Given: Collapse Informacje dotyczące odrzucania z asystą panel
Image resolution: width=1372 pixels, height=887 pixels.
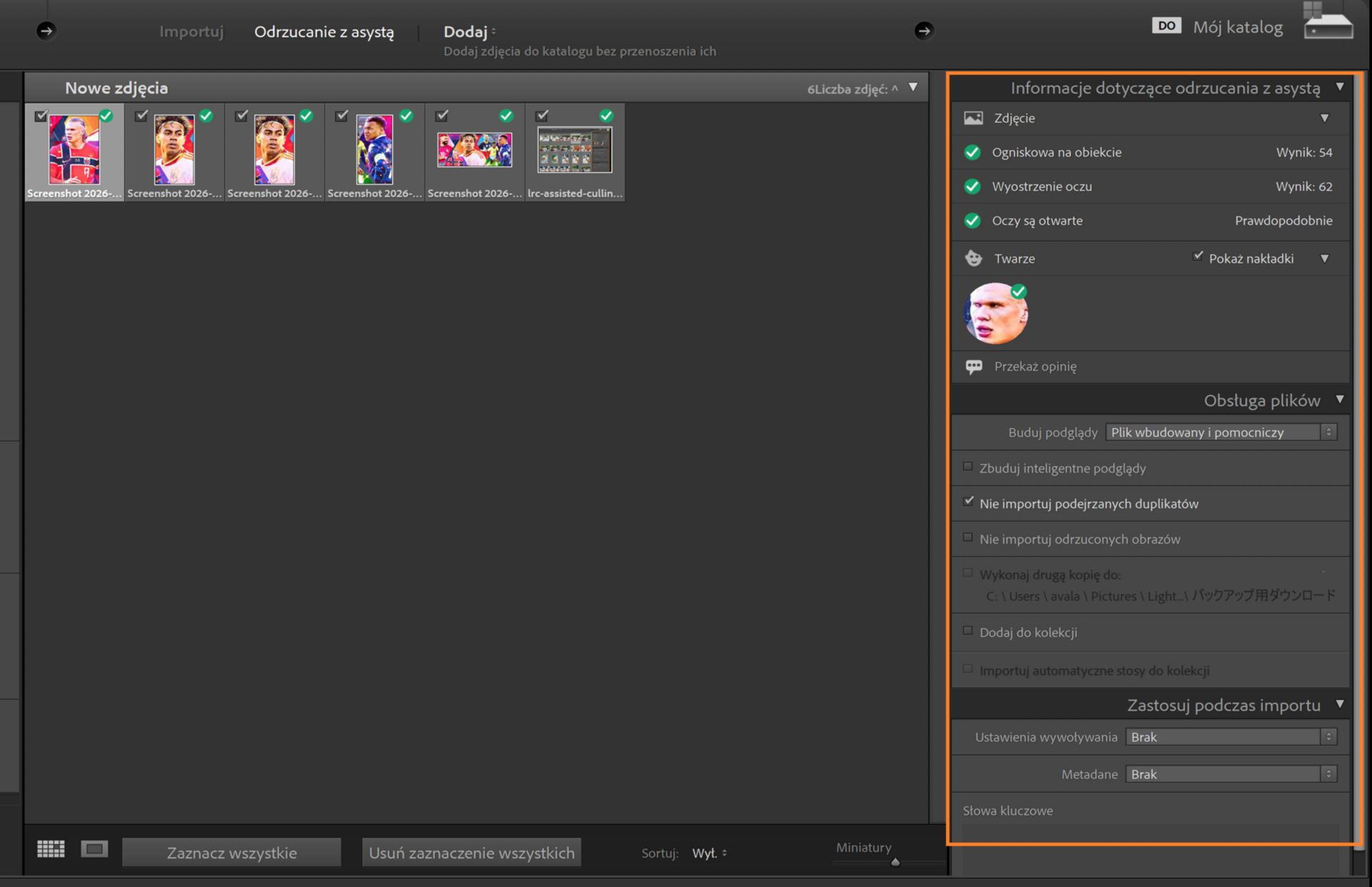Looking at the screenshot, I should point(1340,87).
